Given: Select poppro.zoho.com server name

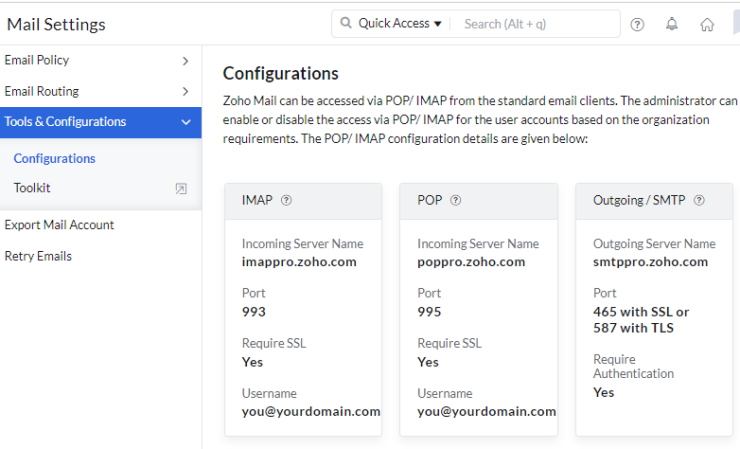Looking at the screenshot, I should click(471, 262).
